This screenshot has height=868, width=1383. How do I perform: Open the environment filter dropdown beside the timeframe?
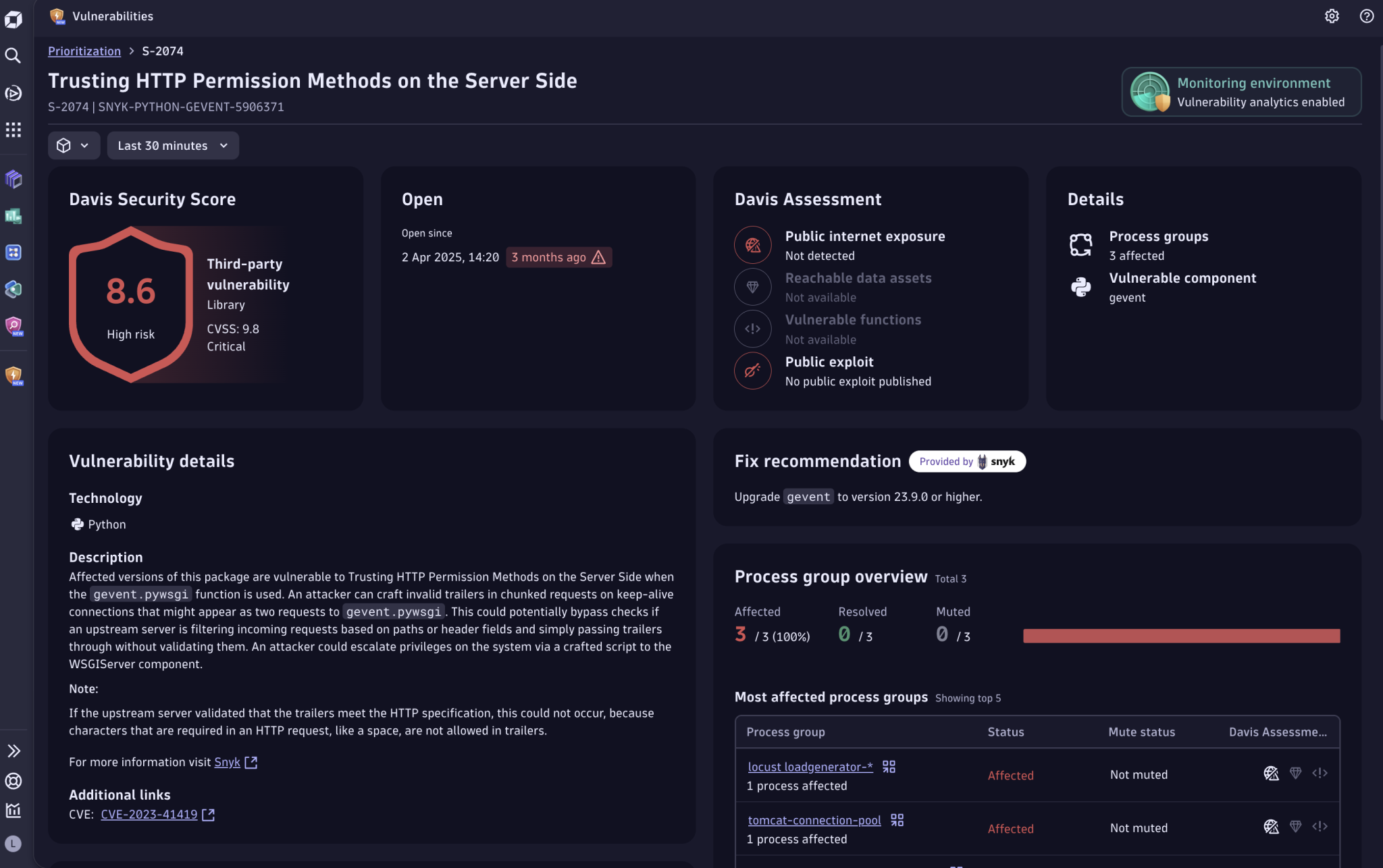pos(74,145)
